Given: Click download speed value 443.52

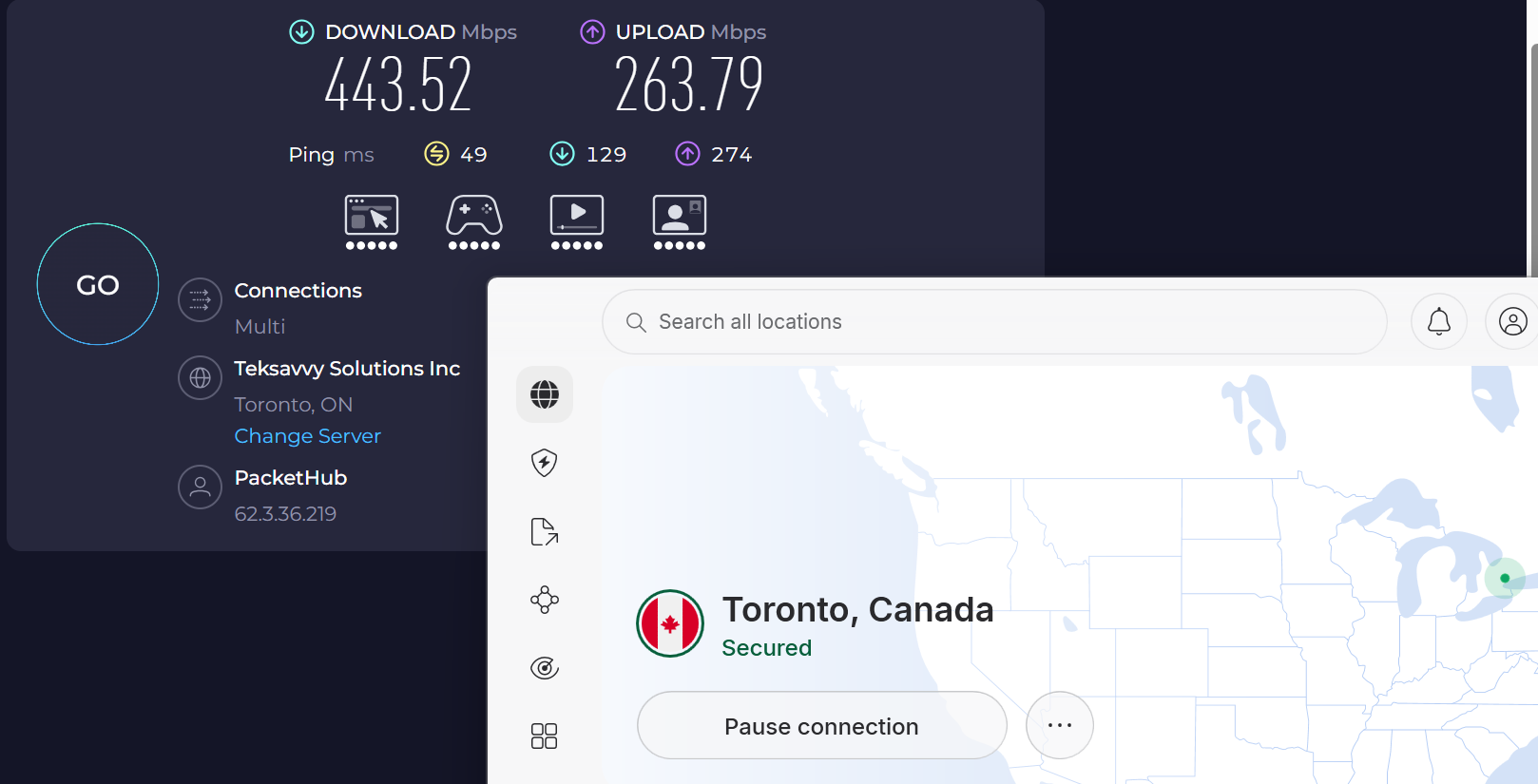Looking at the screenshot, I should click(x=398, y=85).
